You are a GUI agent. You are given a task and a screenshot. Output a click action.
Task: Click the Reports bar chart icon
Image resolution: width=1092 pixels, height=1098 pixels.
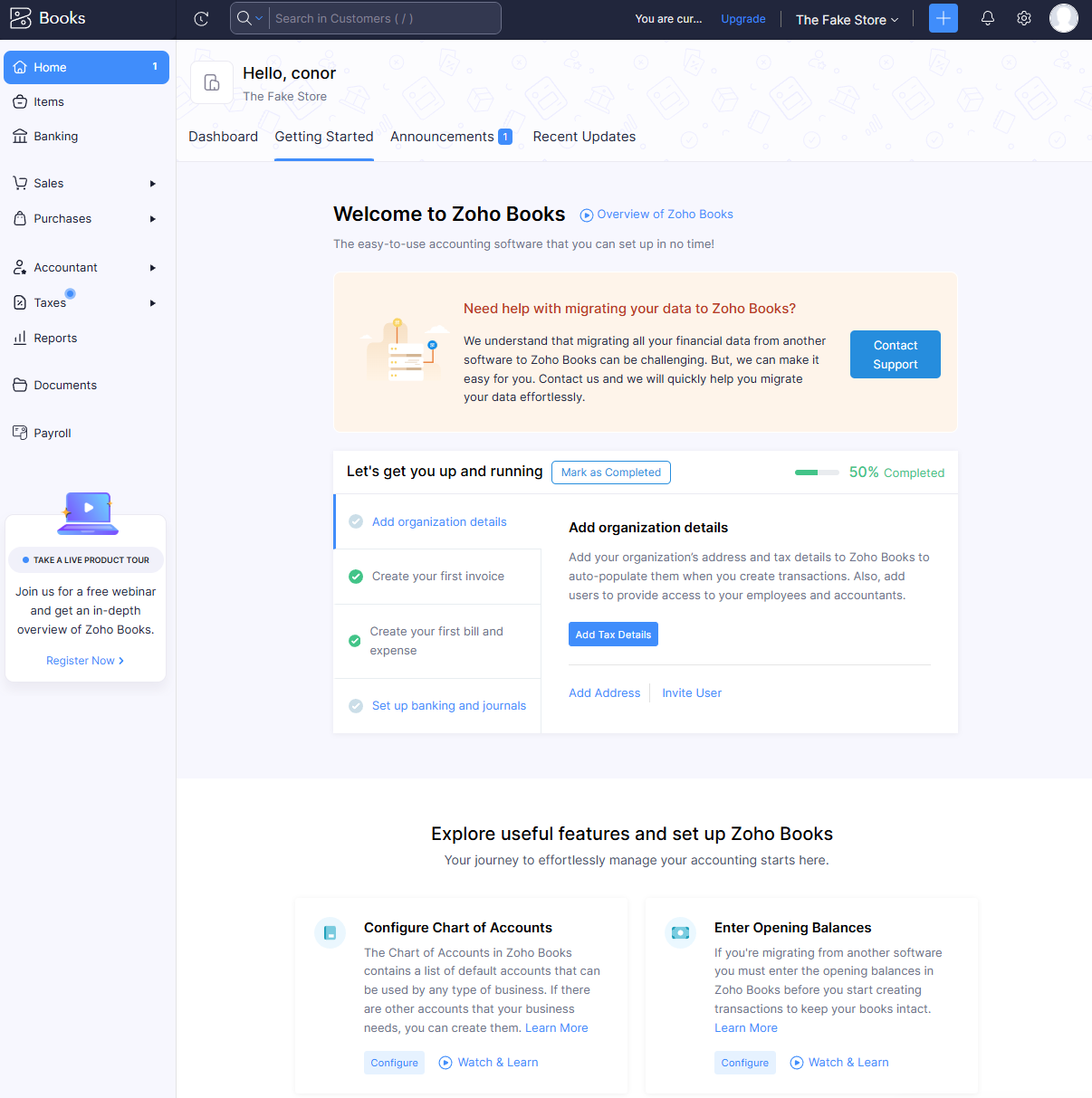[20, 338]
